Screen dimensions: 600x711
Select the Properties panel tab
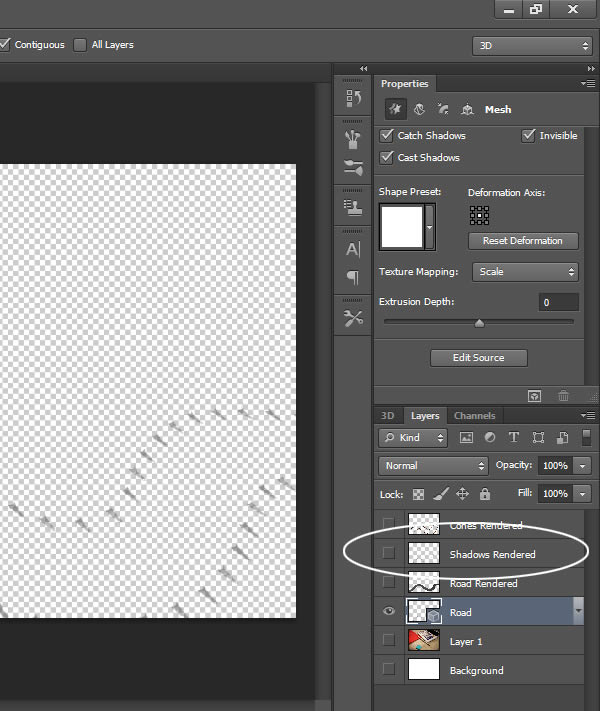coord(405,84)
